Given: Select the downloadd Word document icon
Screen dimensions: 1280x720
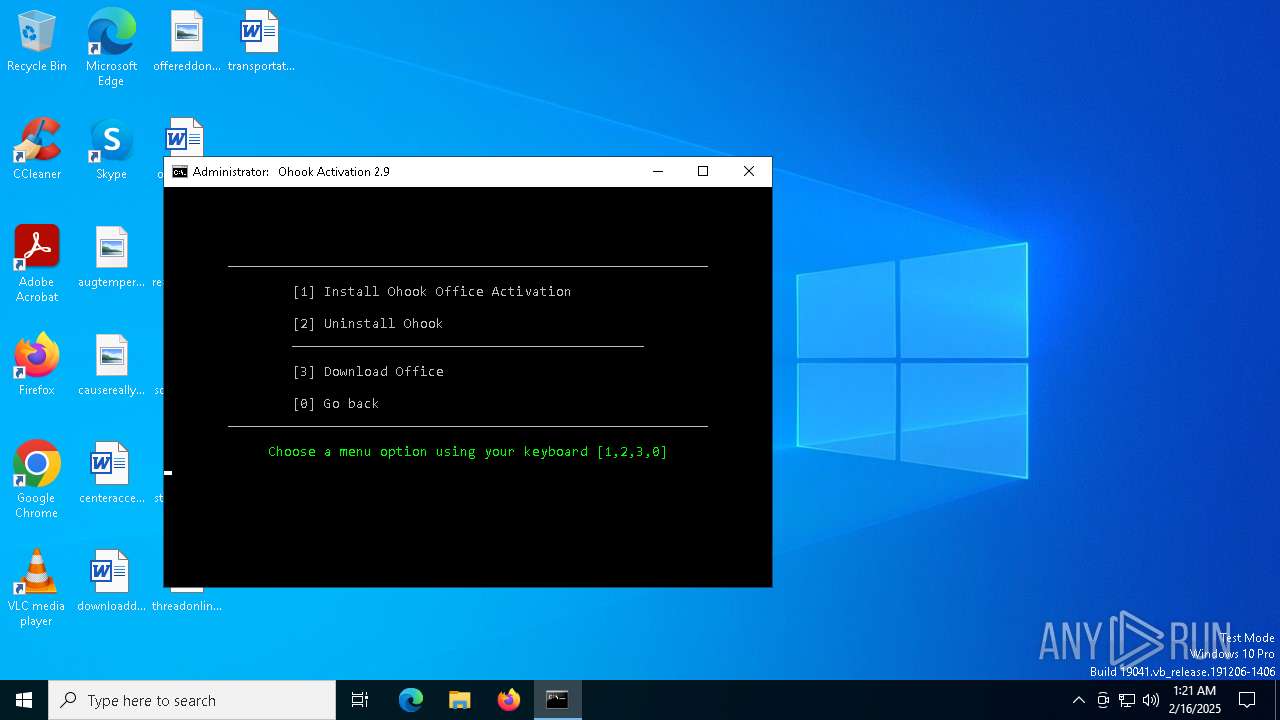Looking at the screenshot, I should point(111,581).
